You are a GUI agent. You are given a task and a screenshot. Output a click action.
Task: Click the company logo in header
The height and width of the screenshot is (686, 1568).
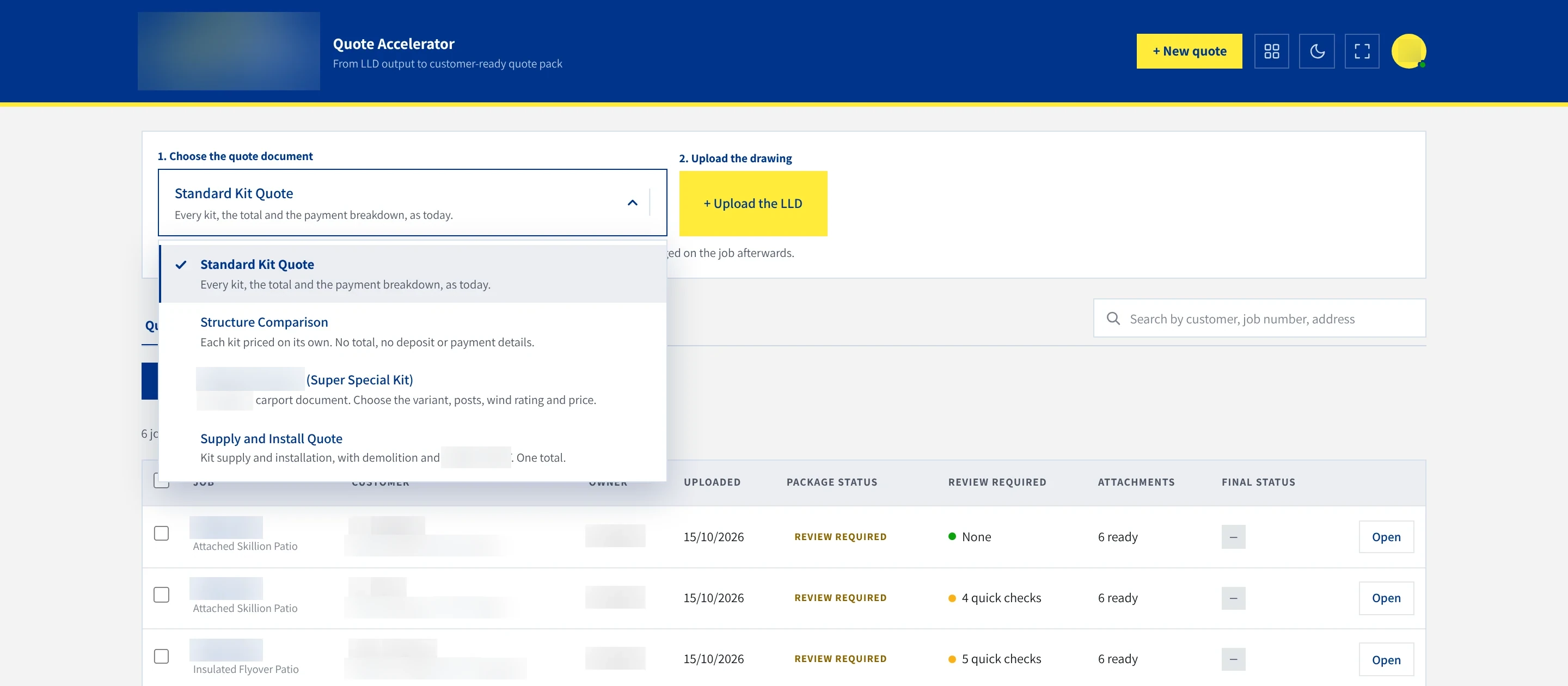229,51
